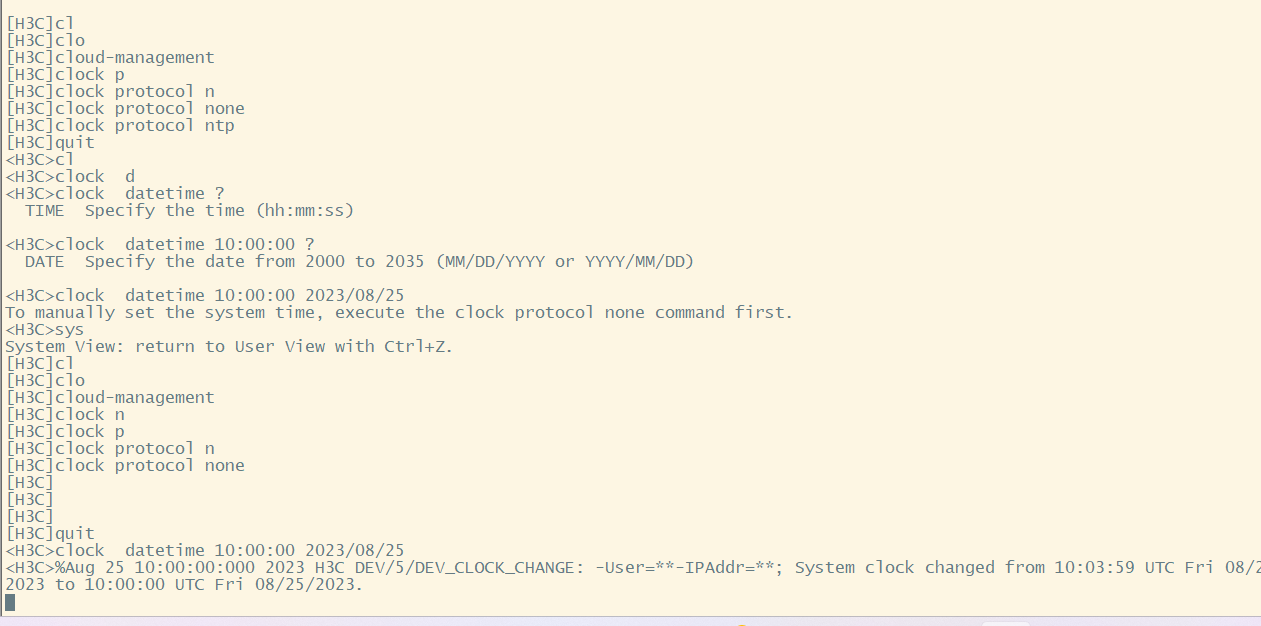Click the '<H3C>cl' partial command line

pyautogui.click(x=40, y=160)
